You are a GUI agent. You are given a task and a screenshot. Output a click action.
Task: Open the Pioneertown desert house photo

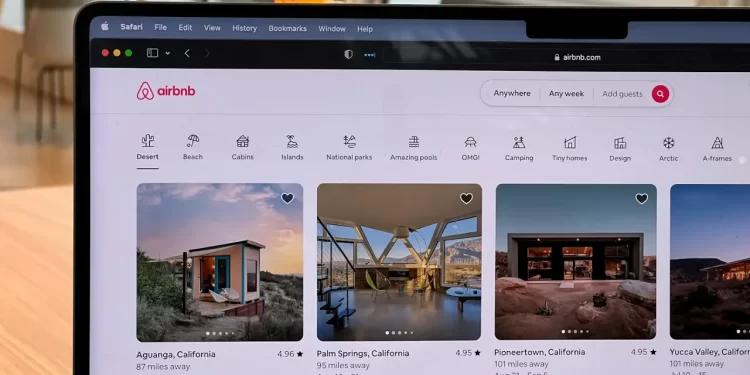pos(576,262)
